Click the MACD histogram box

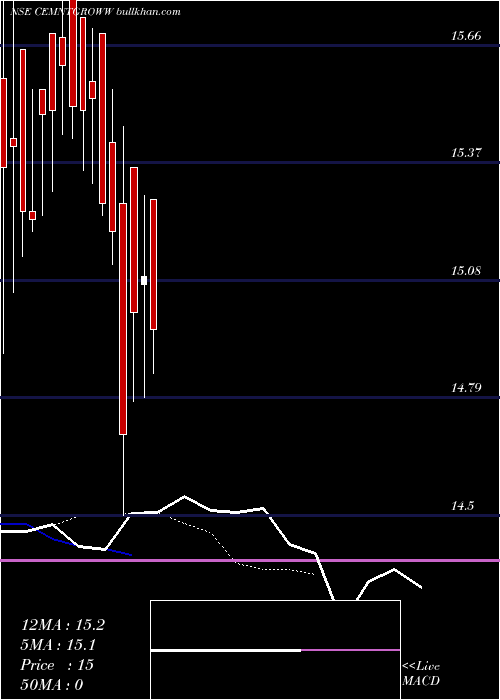coord(275,650)
